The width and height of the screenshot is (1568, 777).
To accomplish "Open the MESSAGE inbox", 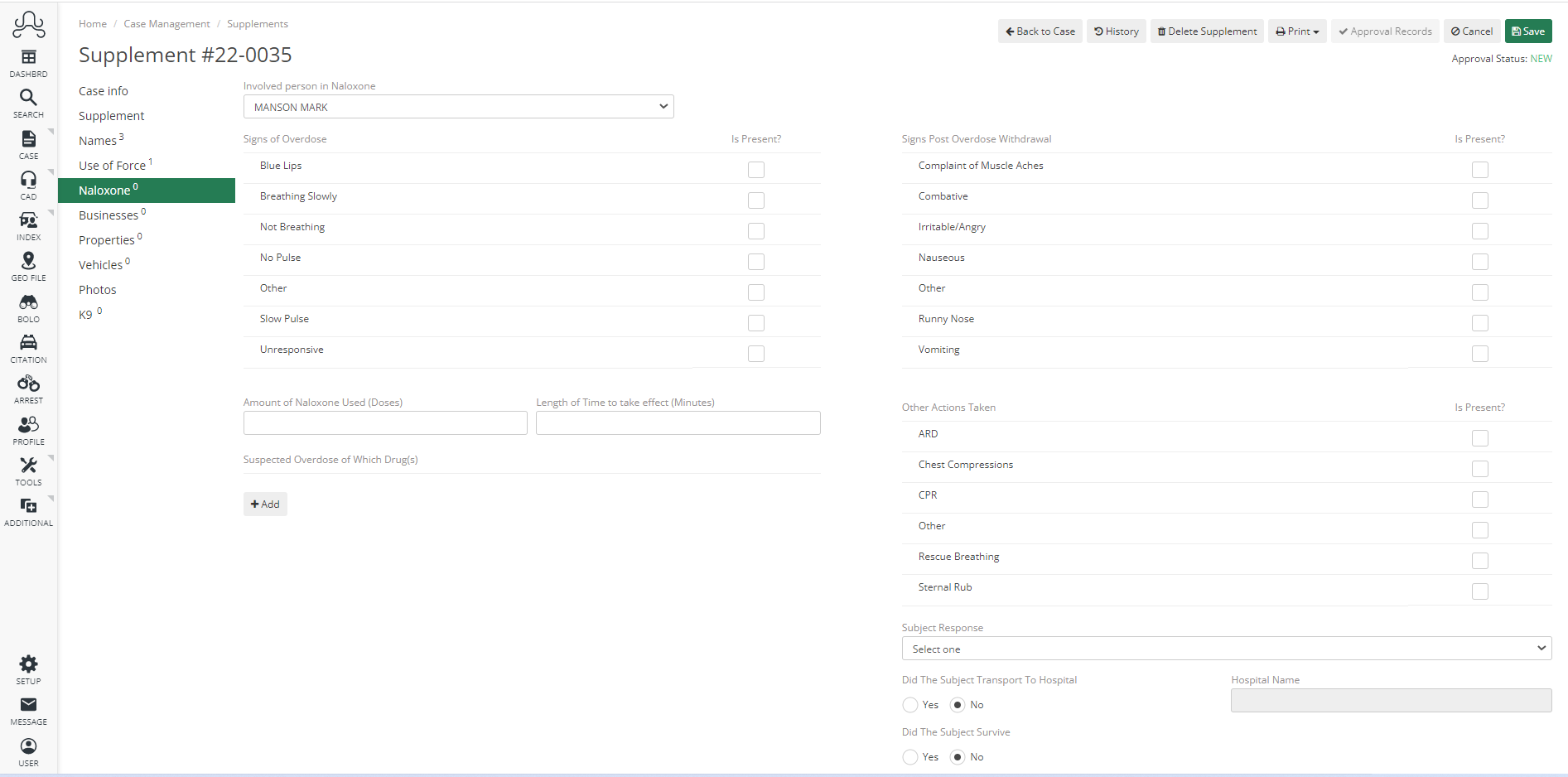I will [28, 708].
